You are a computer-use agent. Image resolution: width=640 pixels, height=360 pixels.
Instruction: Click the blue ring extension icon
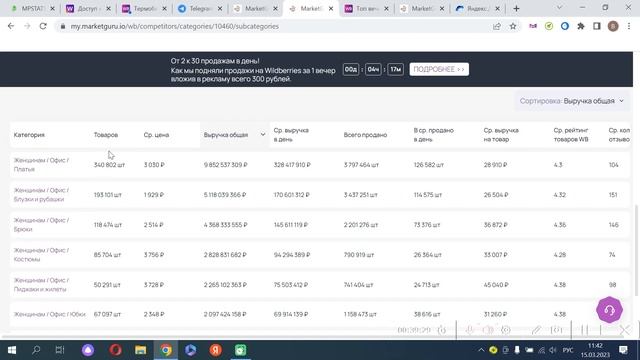[x=565, y=26]
